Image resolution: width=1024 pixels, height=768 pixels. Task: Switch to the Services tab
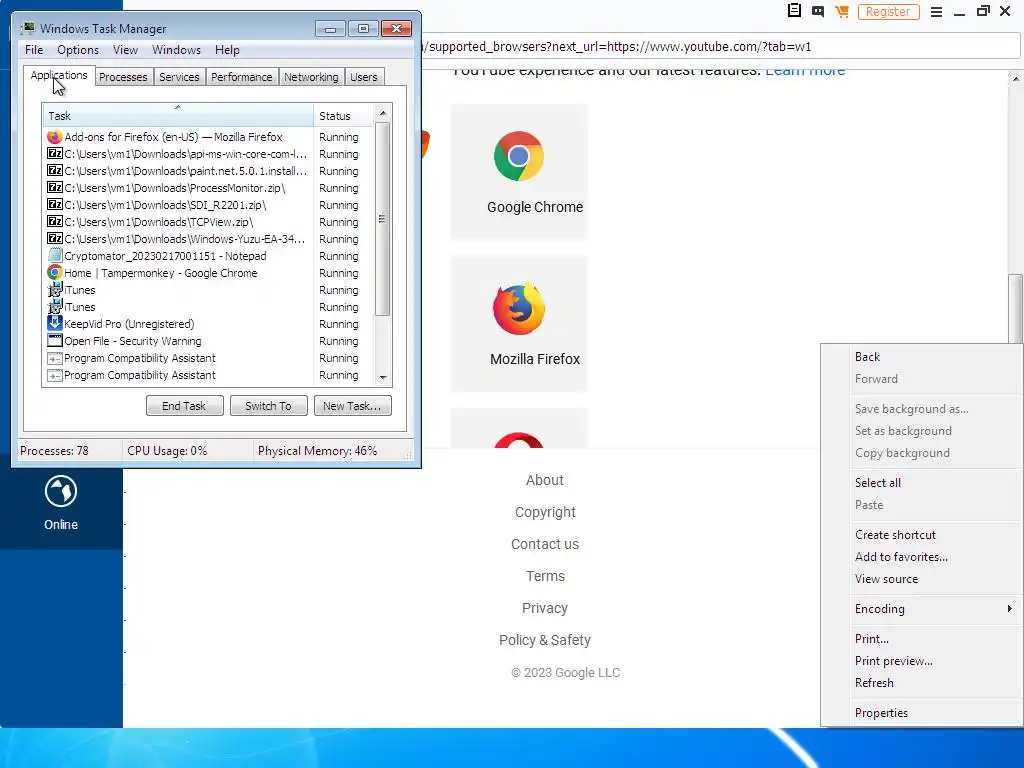(x=179, y=77)
